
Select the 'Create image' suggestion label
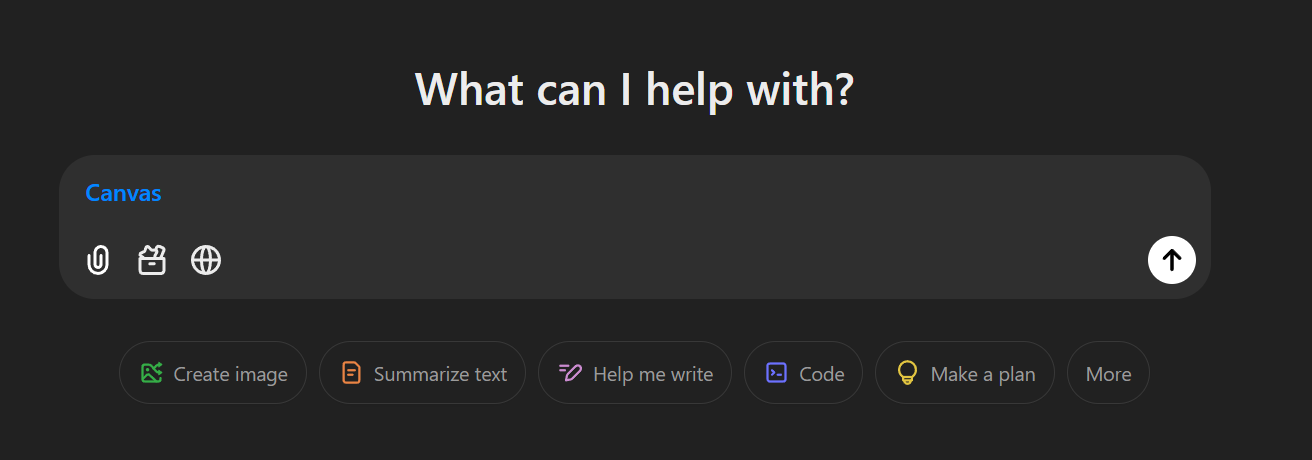coord(230,375)
